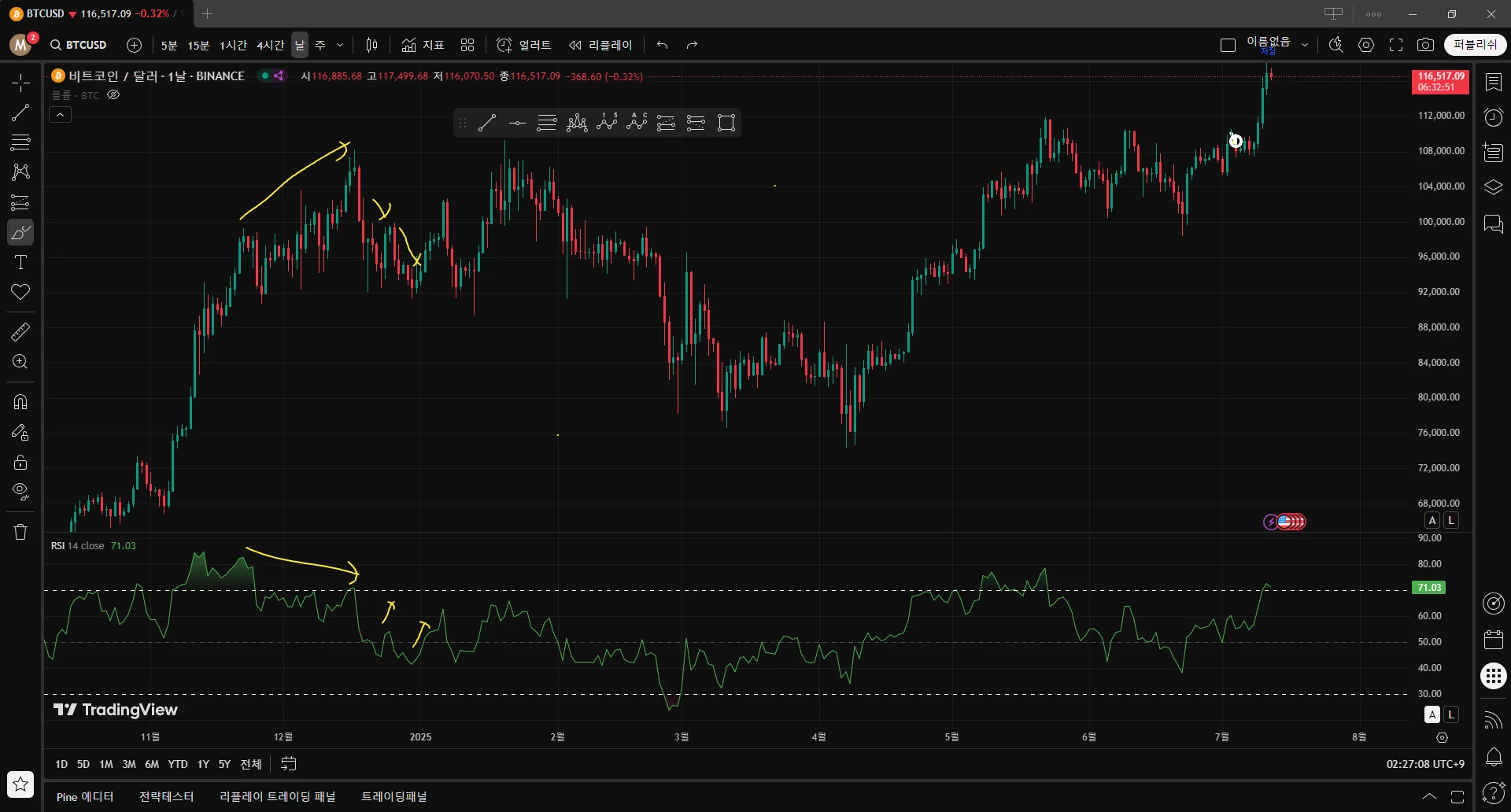Viewport: 1511px width, 812px height.
Task: Toggle the volume indicator eye visibility
Action: [x=113, y=95]
